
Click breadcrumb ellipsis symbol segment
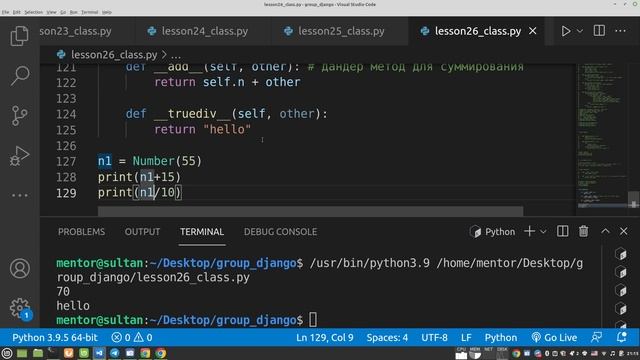[x=176, y=55]
